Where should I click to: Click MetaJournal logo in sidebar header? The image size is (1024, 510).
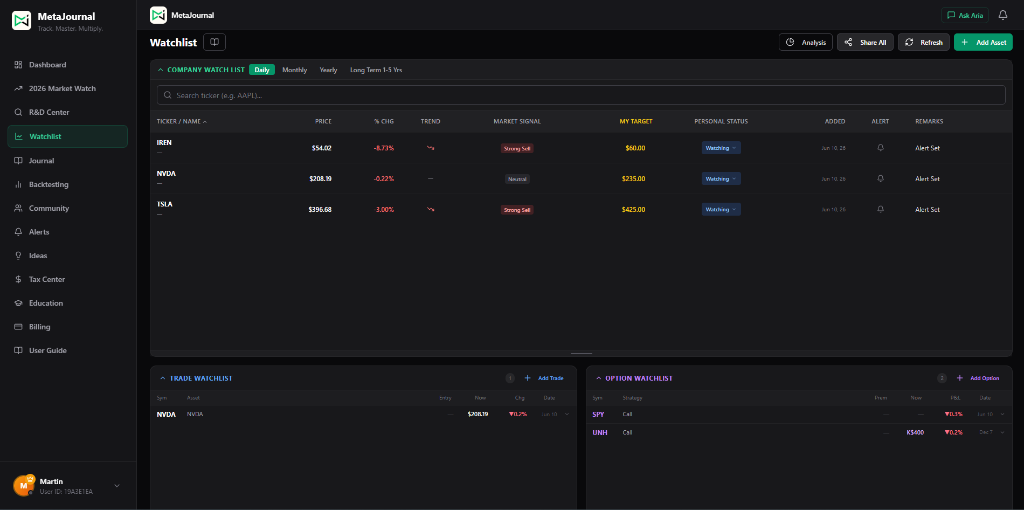pos(22,20)
